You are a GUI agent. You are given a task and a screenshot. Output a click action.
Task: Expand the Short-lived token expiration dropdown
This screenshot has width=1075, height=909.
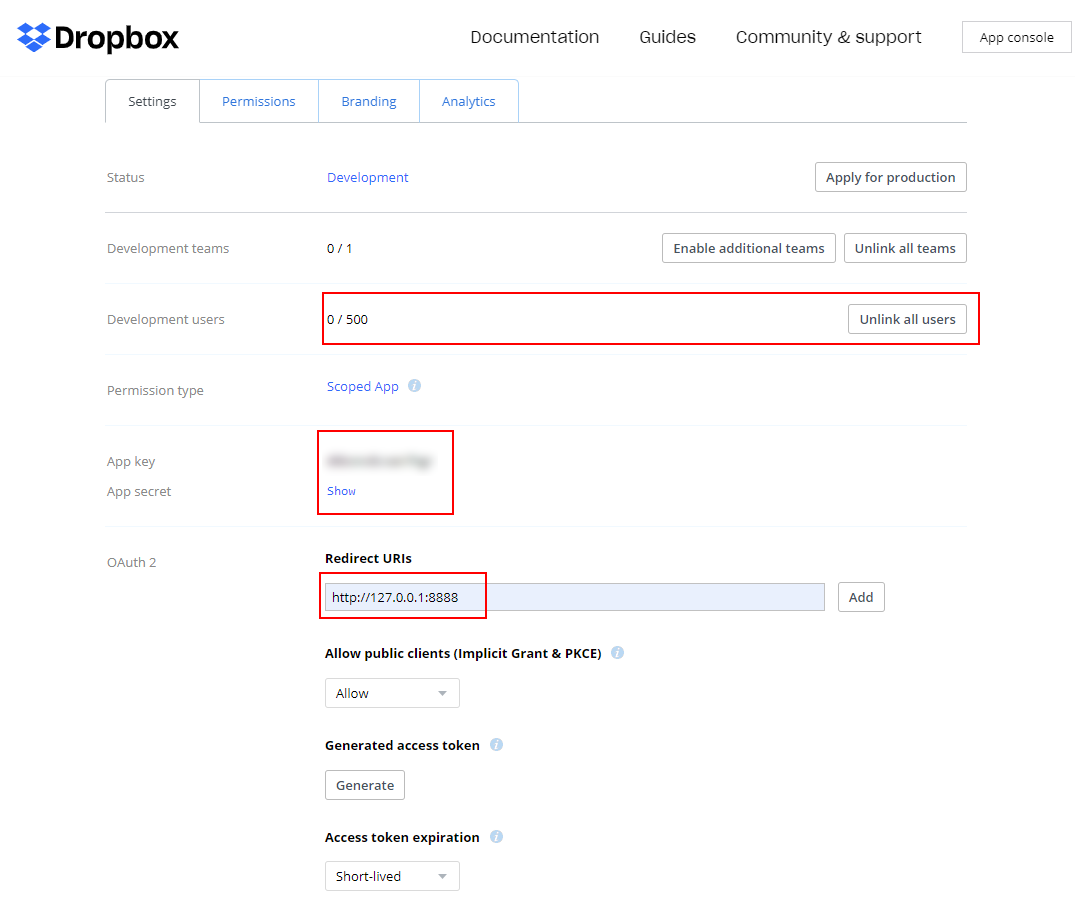coord(392,876)
